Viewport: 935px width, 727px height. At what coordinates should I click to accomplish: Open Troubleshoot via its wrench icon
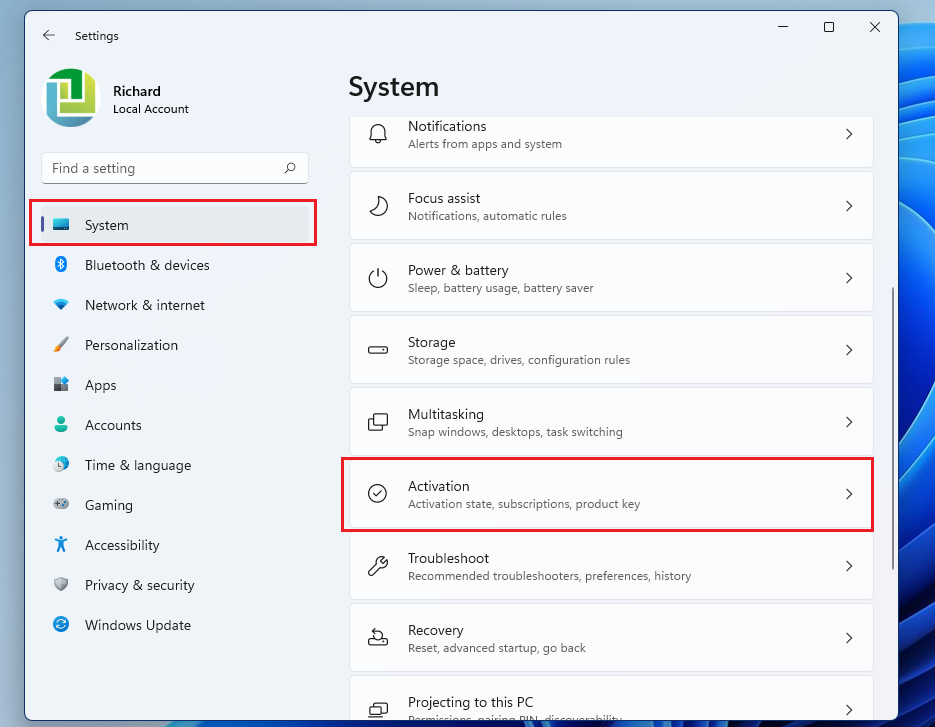coord(377,566)
